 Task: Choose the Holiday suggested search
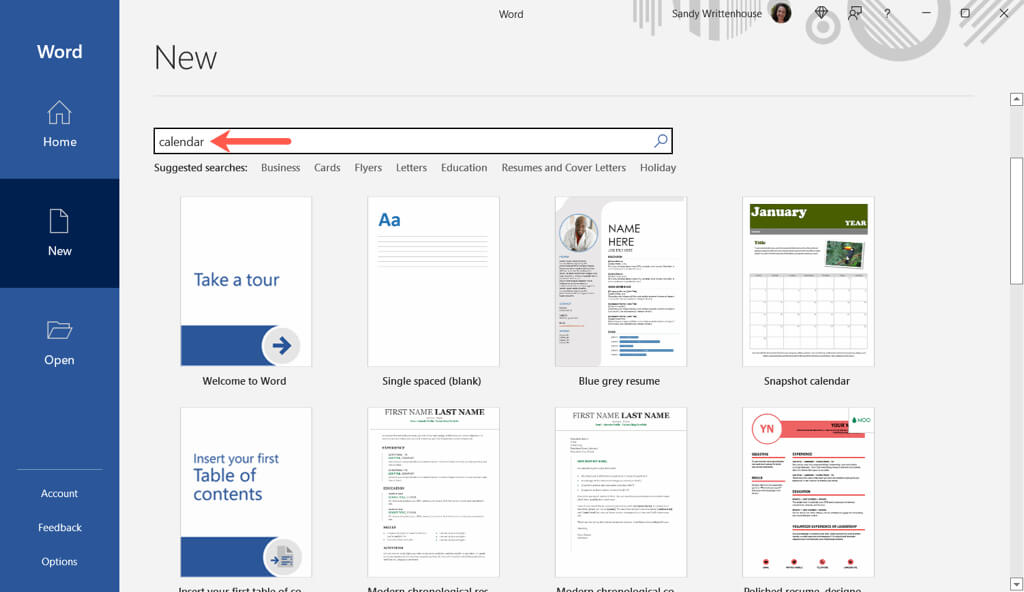click(658, 167)
